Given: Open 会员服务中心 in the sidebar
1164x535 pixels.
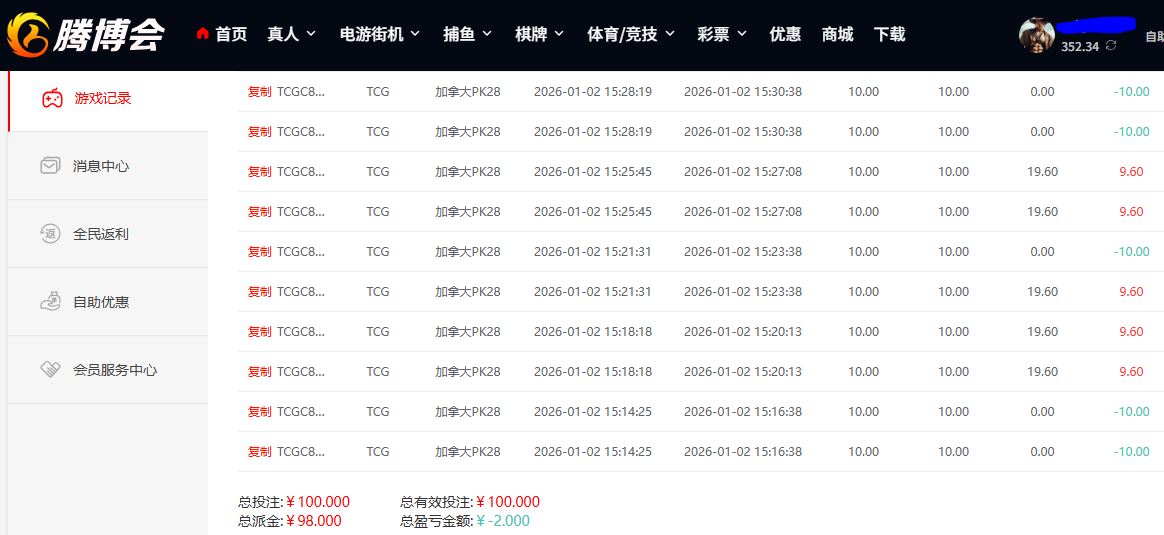Looking at the screenshot, I should pyautogui.click(x=114, y=370).
